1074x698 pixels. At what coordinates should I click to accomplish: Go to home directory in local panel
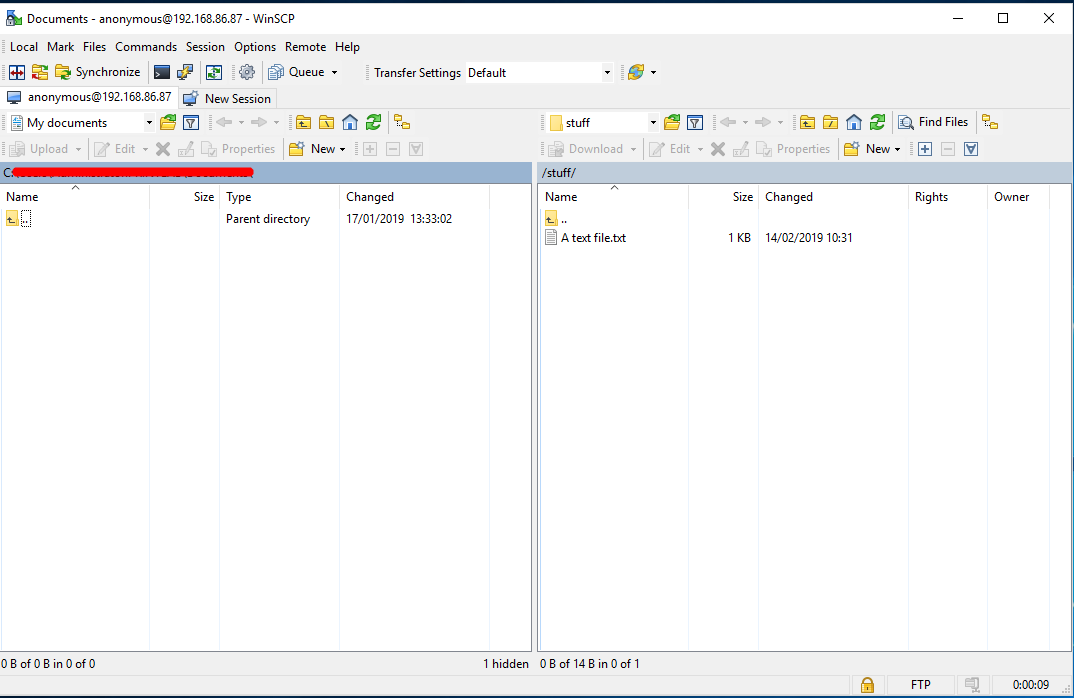(x=350, y=123)
